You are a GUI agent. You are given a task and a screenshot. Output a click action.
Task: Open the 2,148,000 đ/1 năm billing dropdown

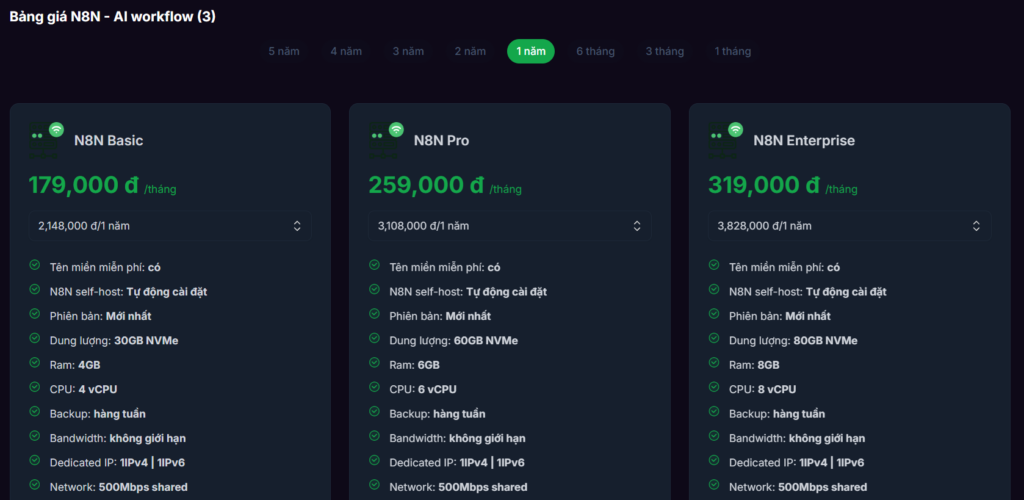click(170, 226)
